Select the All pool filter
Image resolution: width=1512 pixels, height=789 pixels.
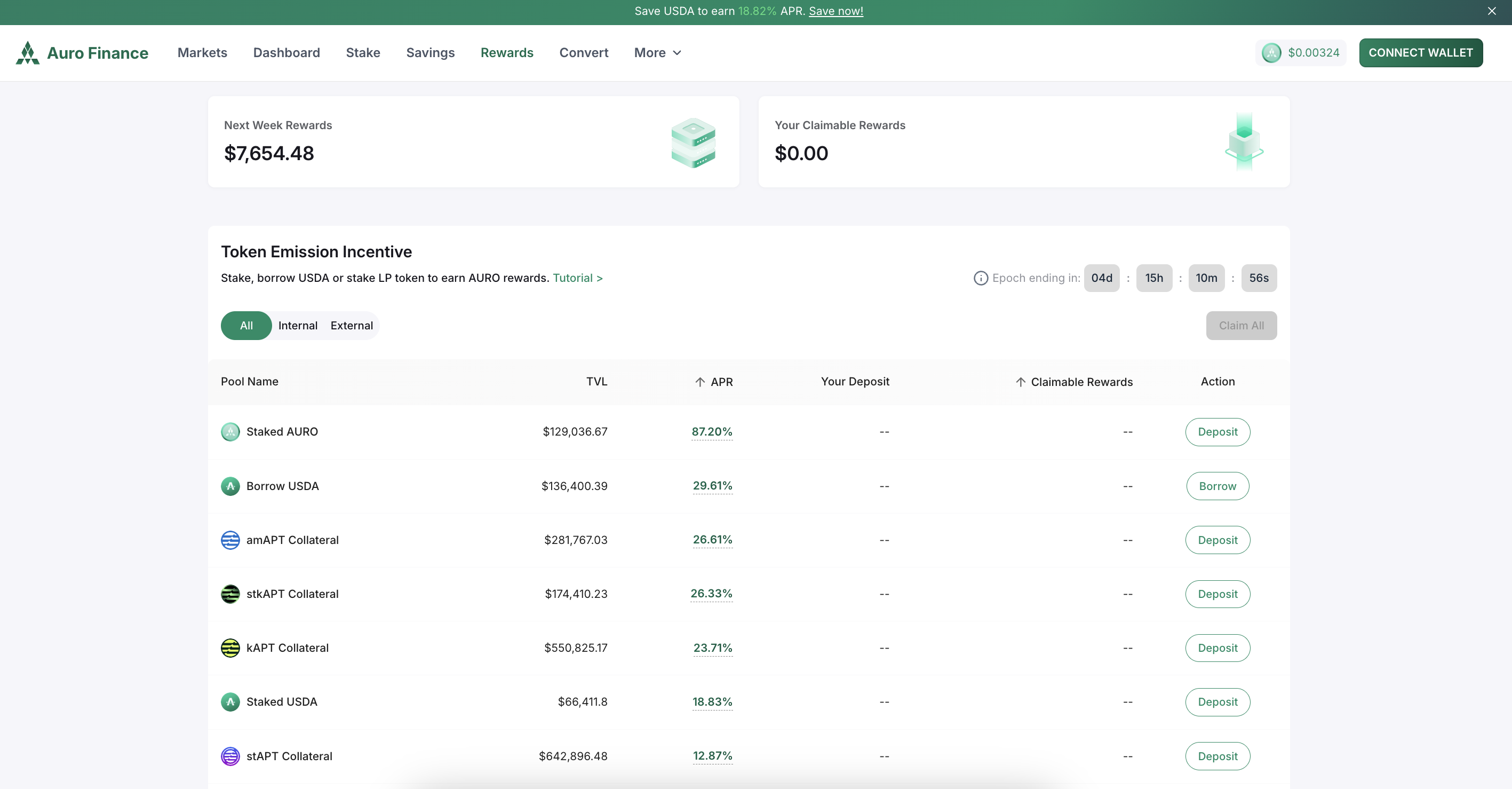(x=246, y=326)
